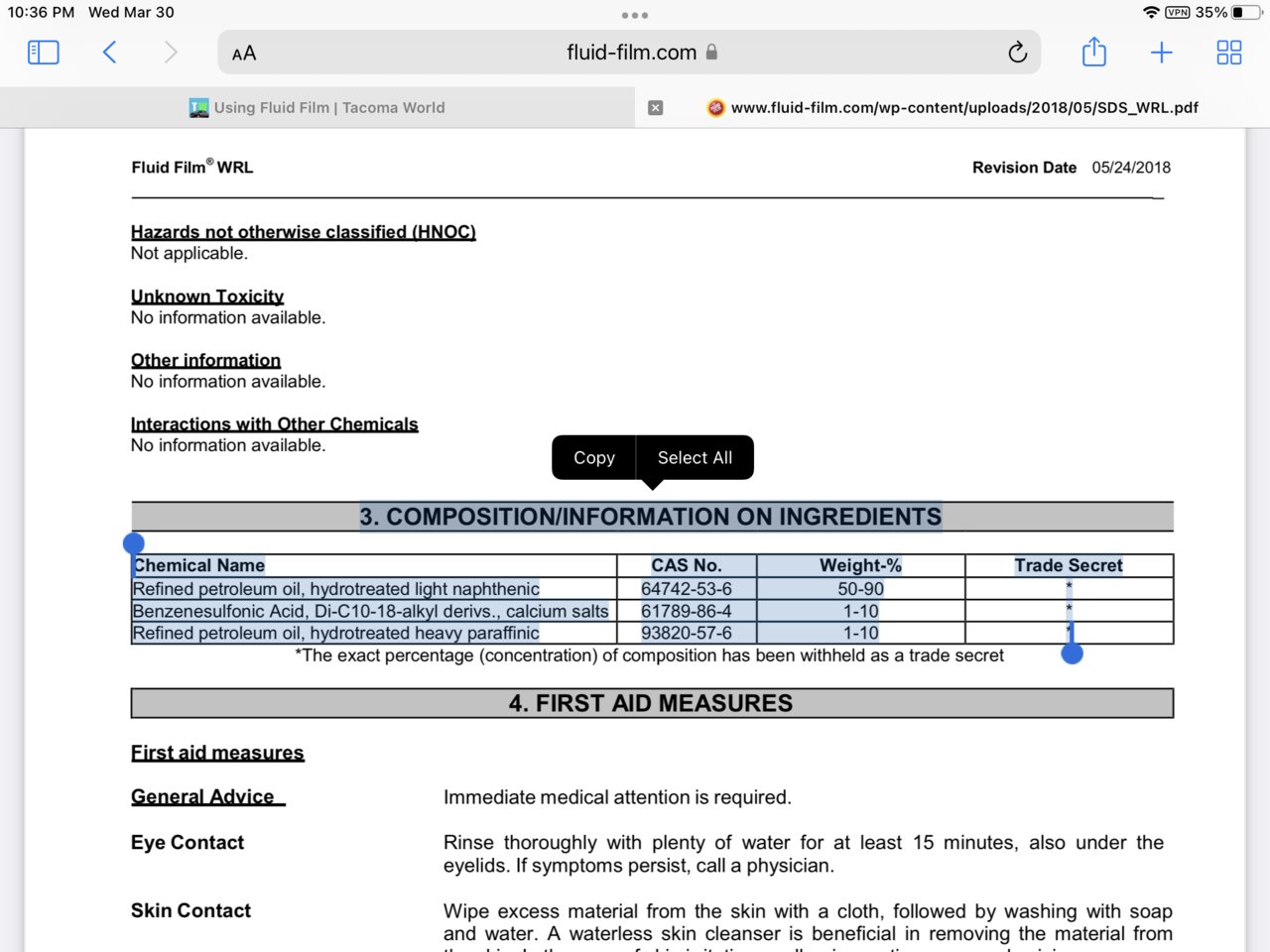This screenshot has height=952, width=1270.
Task: Tap the 'Skin Contact' label
Action: [x=190, y=910]
